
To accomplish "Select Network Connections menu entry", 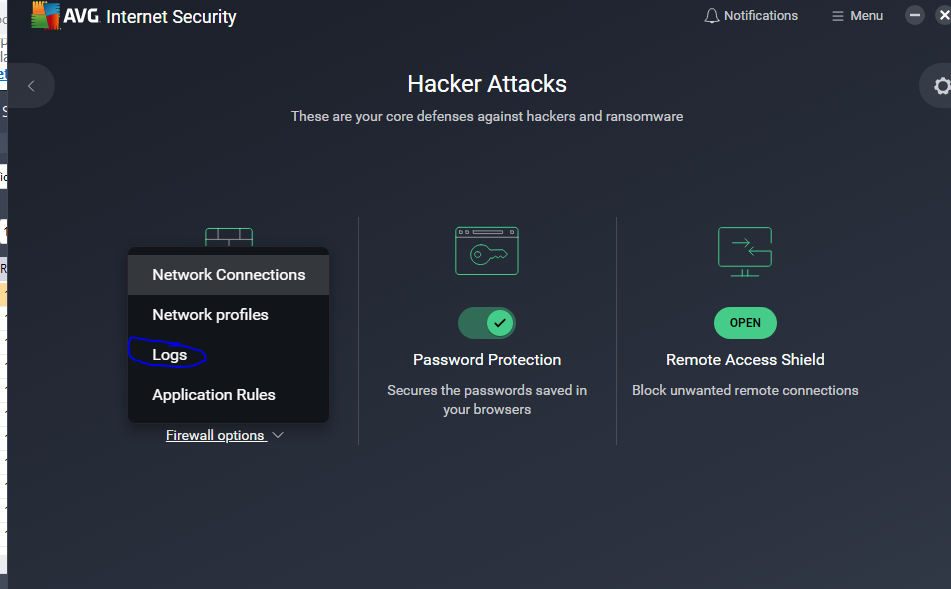I will (229, 275).
